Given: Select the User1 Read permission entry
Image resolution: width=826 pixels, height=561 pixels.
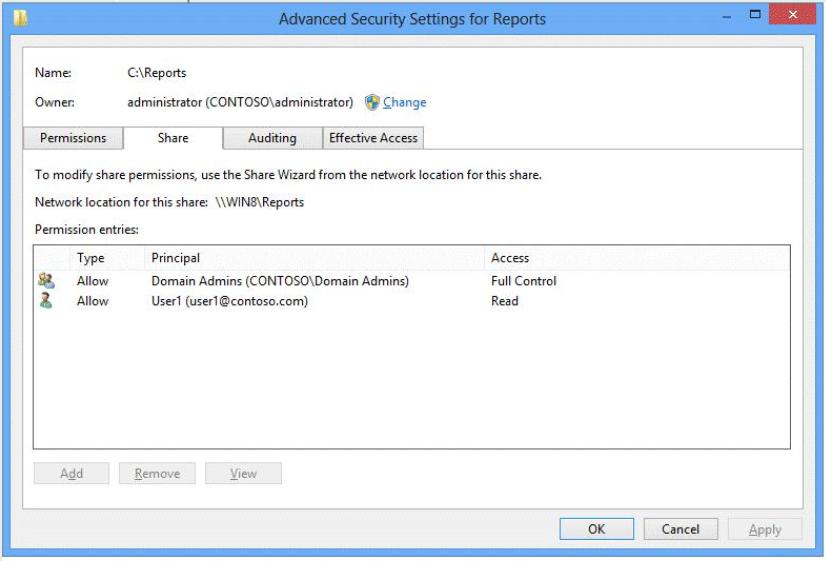Looking at the screenshot, I should pyautogui.click(x=411, y=301).
